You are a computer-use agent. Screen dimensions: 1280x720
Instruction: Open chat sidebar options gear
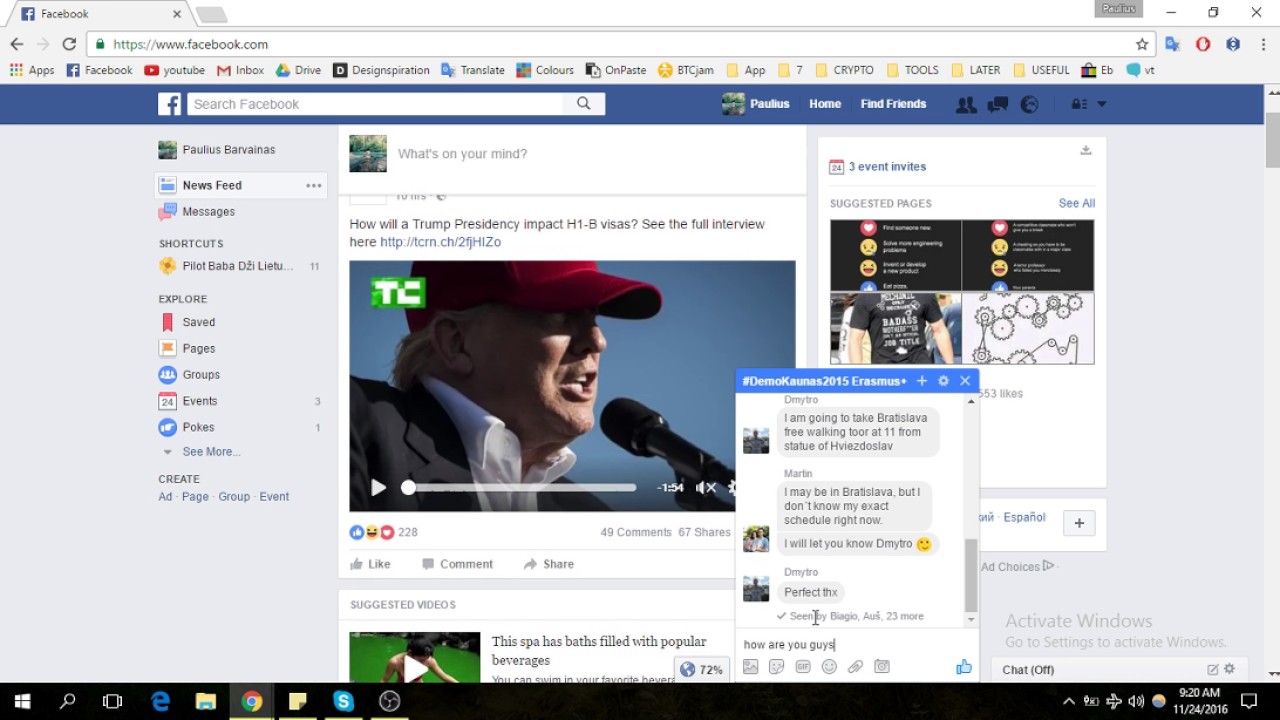click(x=1230, y=670)
